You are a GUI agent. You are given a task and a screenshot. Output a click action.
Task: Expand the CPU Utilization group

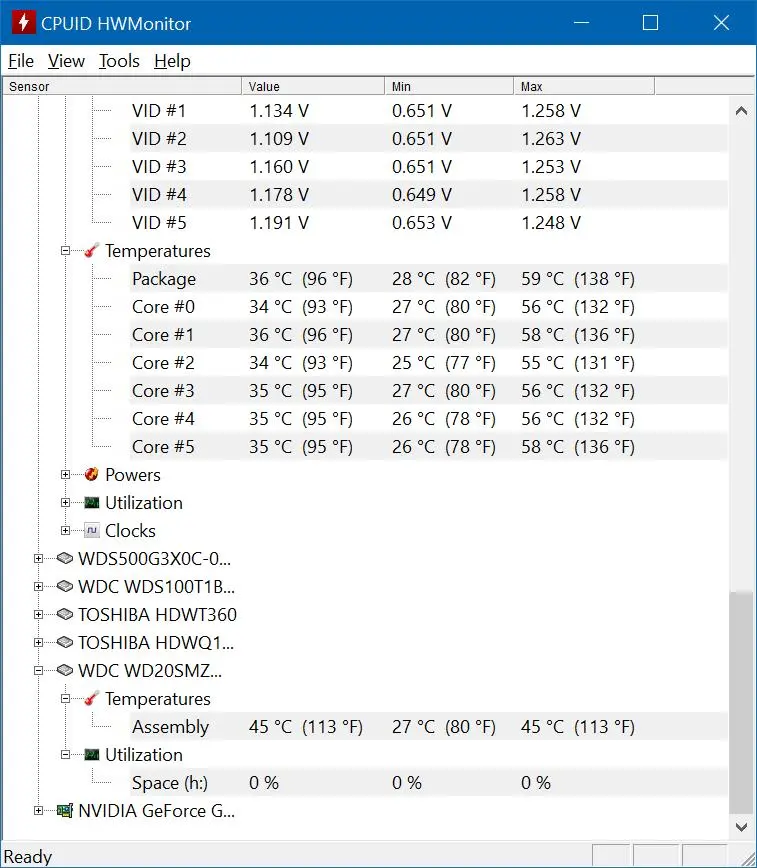[65, 503]
